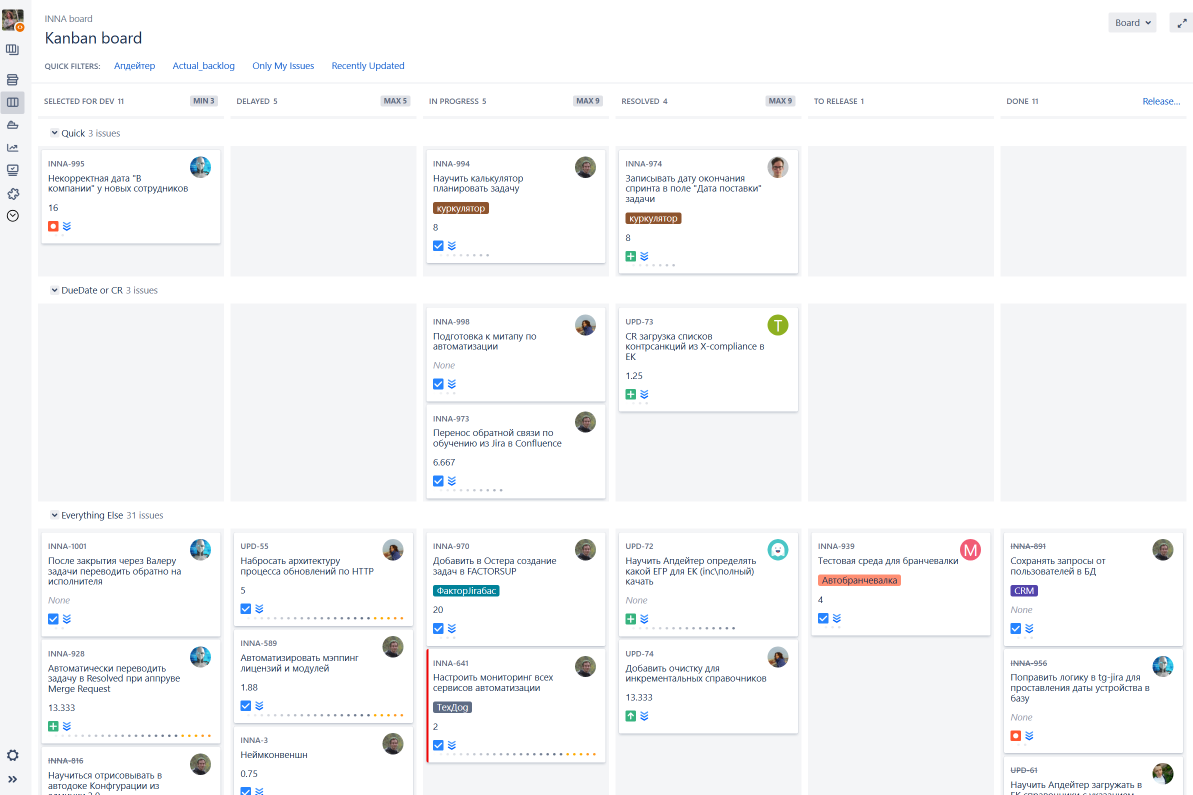This screenshot has height=795, width=1193.
Task: Open the Issues panel icon in the sidebar
Action: [x=12, y=170]
